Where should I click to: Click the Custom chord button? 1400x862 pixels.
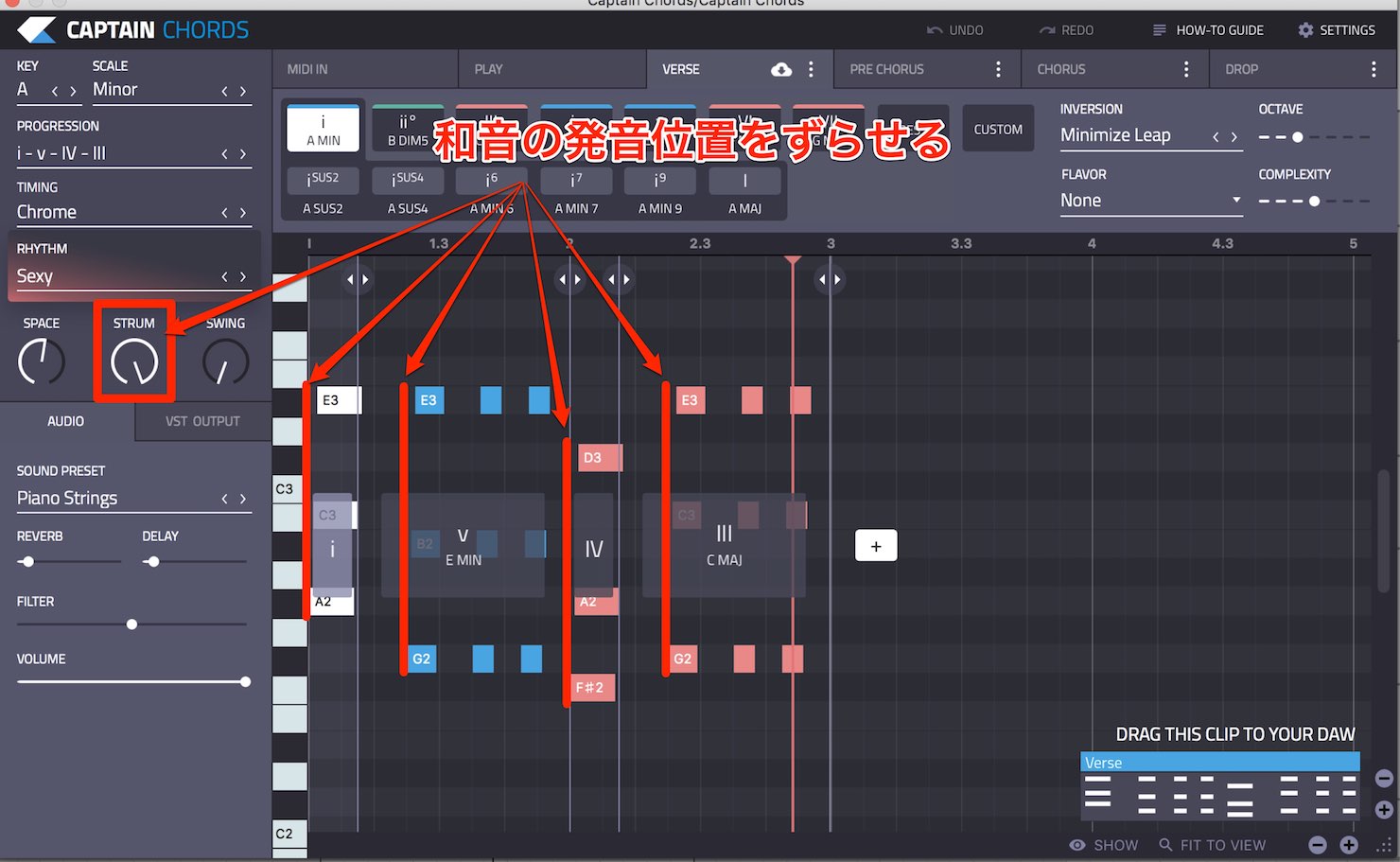(x=998, y=130)
